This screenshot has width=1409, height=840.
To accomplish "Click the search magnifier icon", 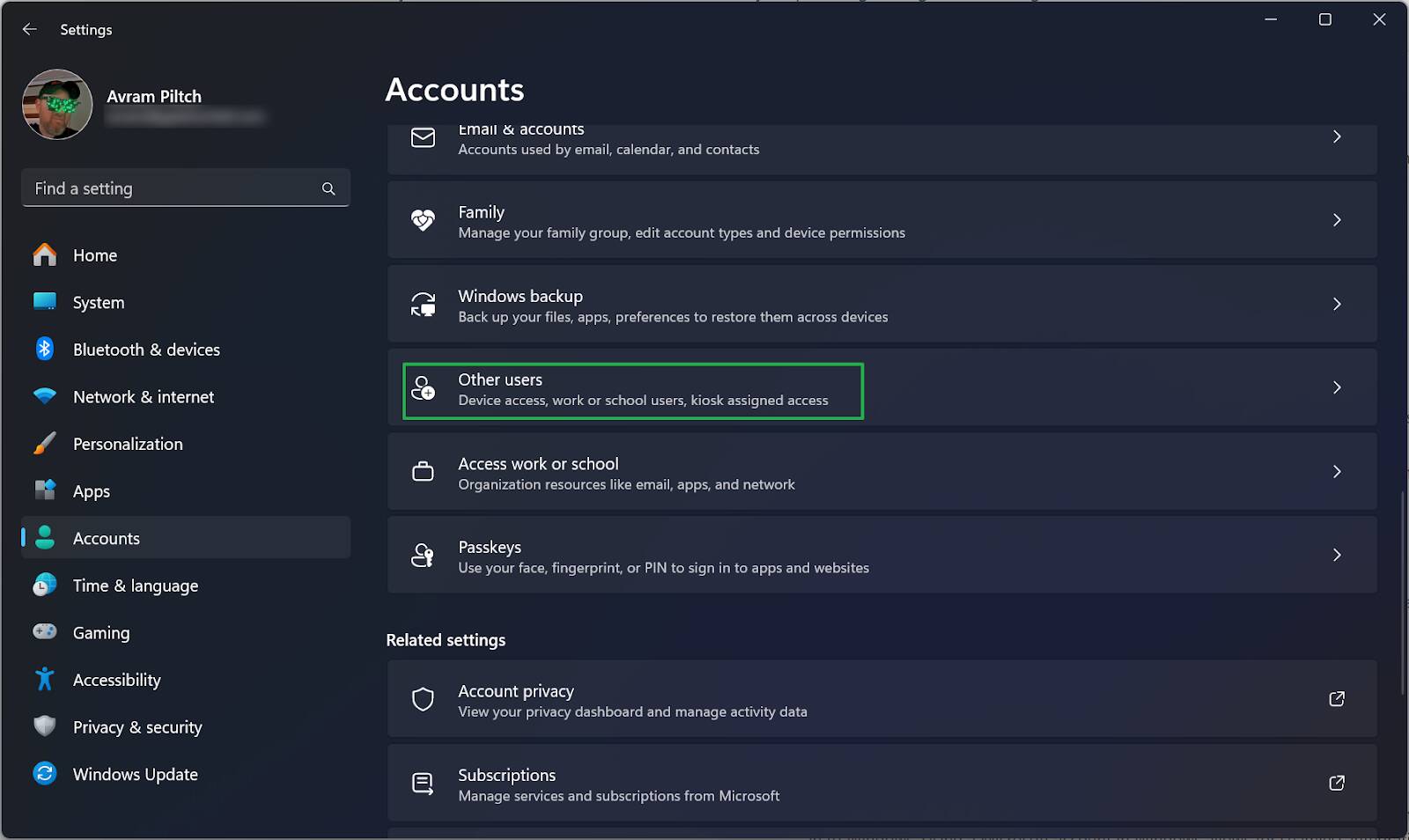I will 328,188.
